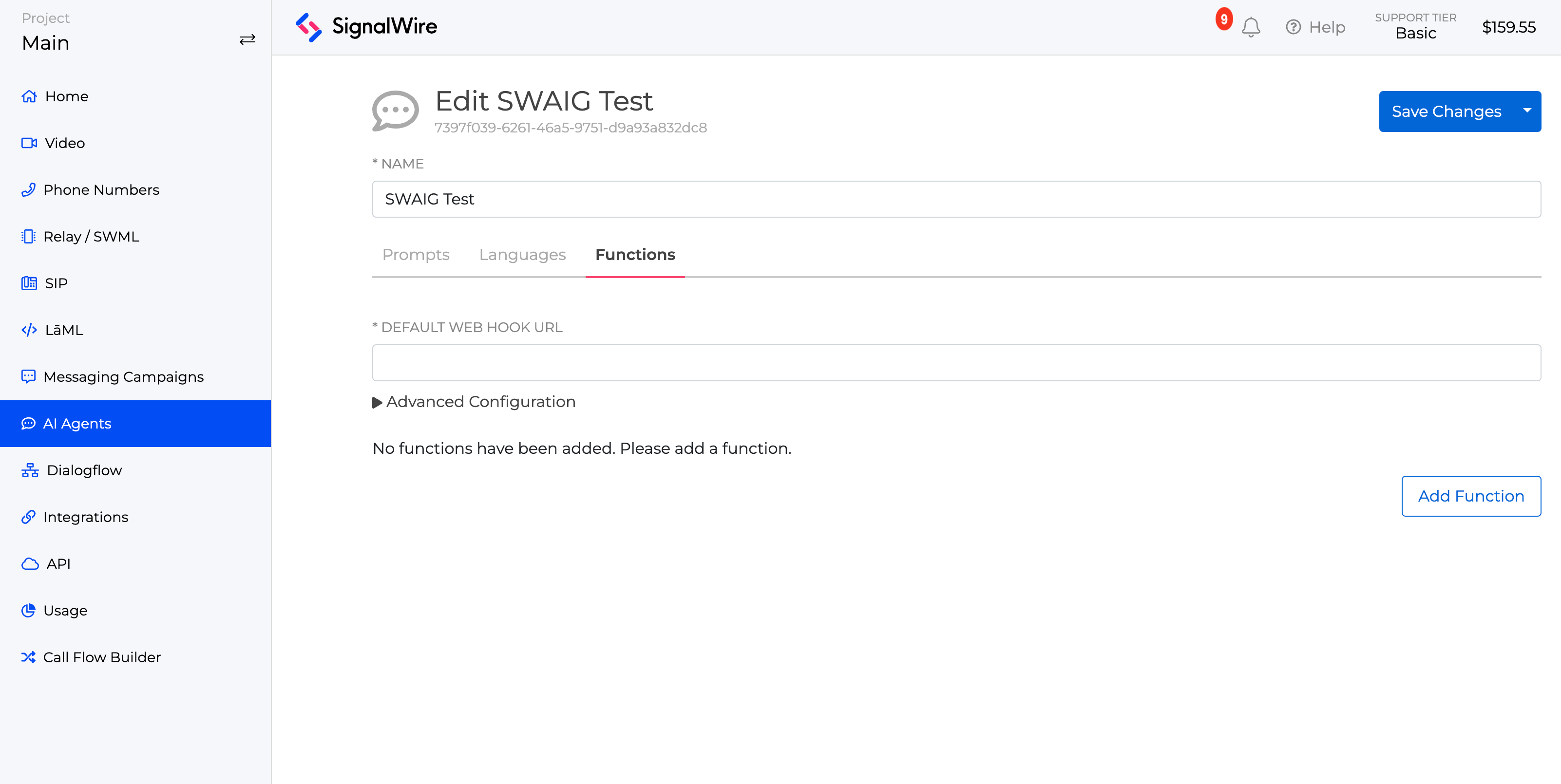Click the Help question mark icon
1561x784 pixels.
1293,27
